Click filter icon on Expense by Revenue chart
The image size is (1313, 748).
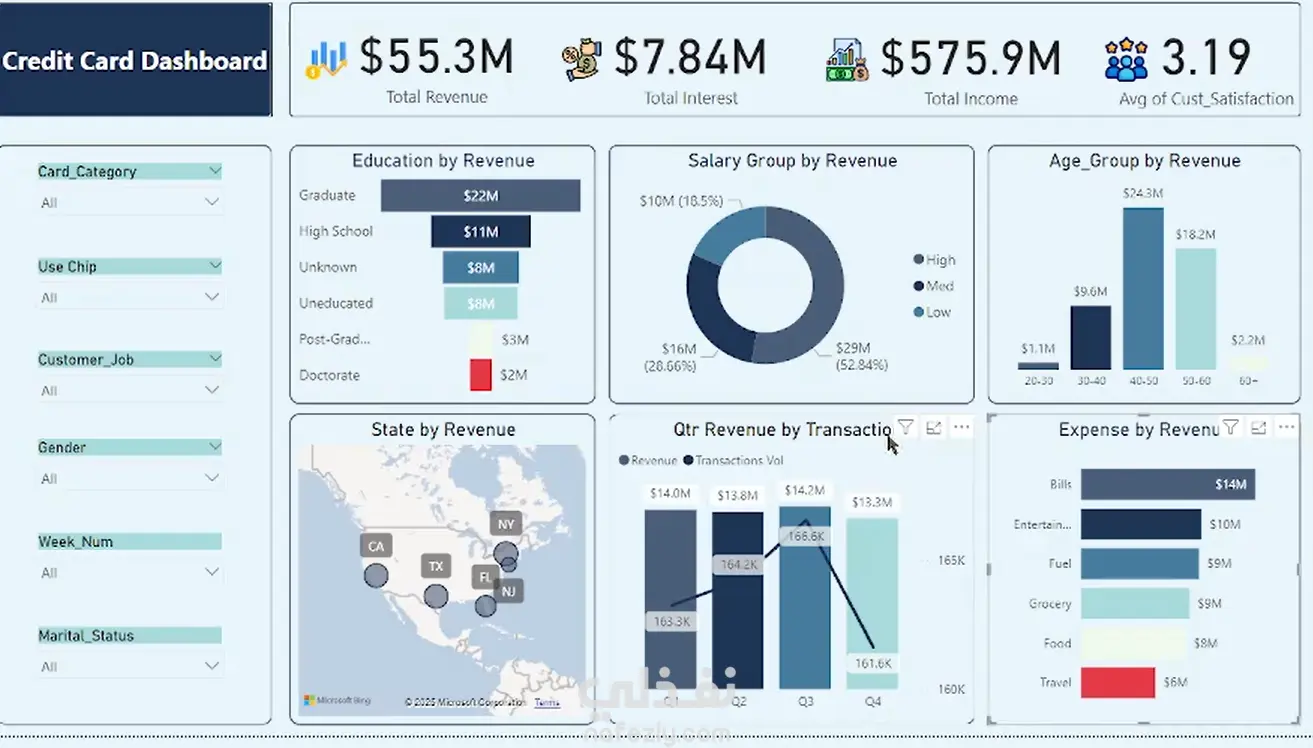point(1231,428)
